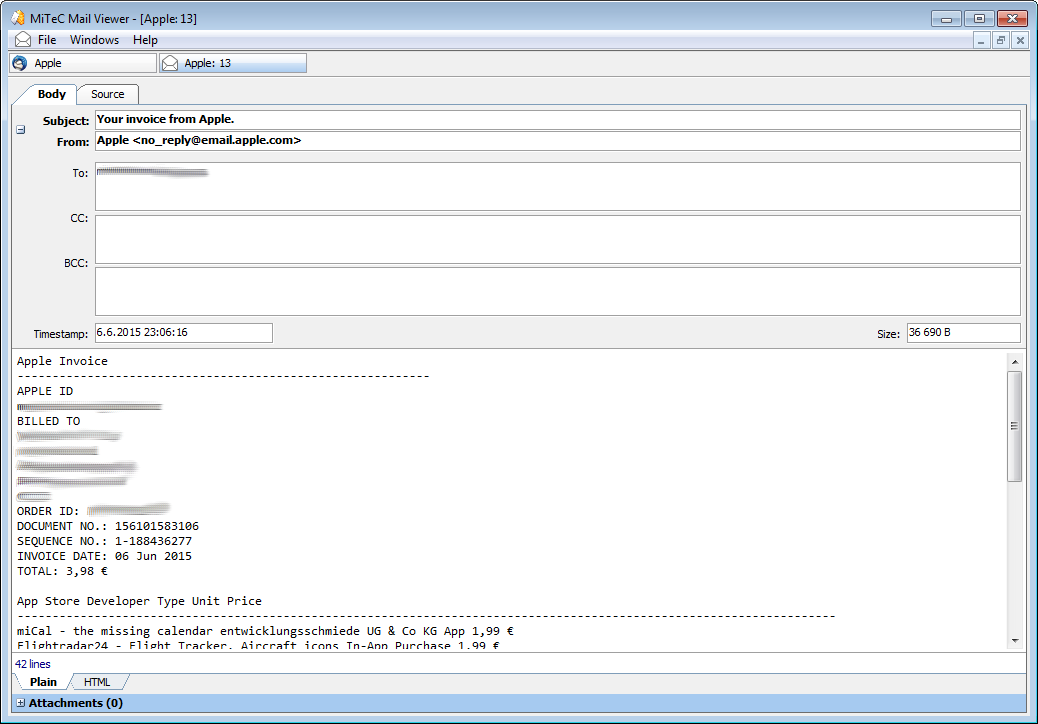Click the Subject field

(x=557, y=120)
